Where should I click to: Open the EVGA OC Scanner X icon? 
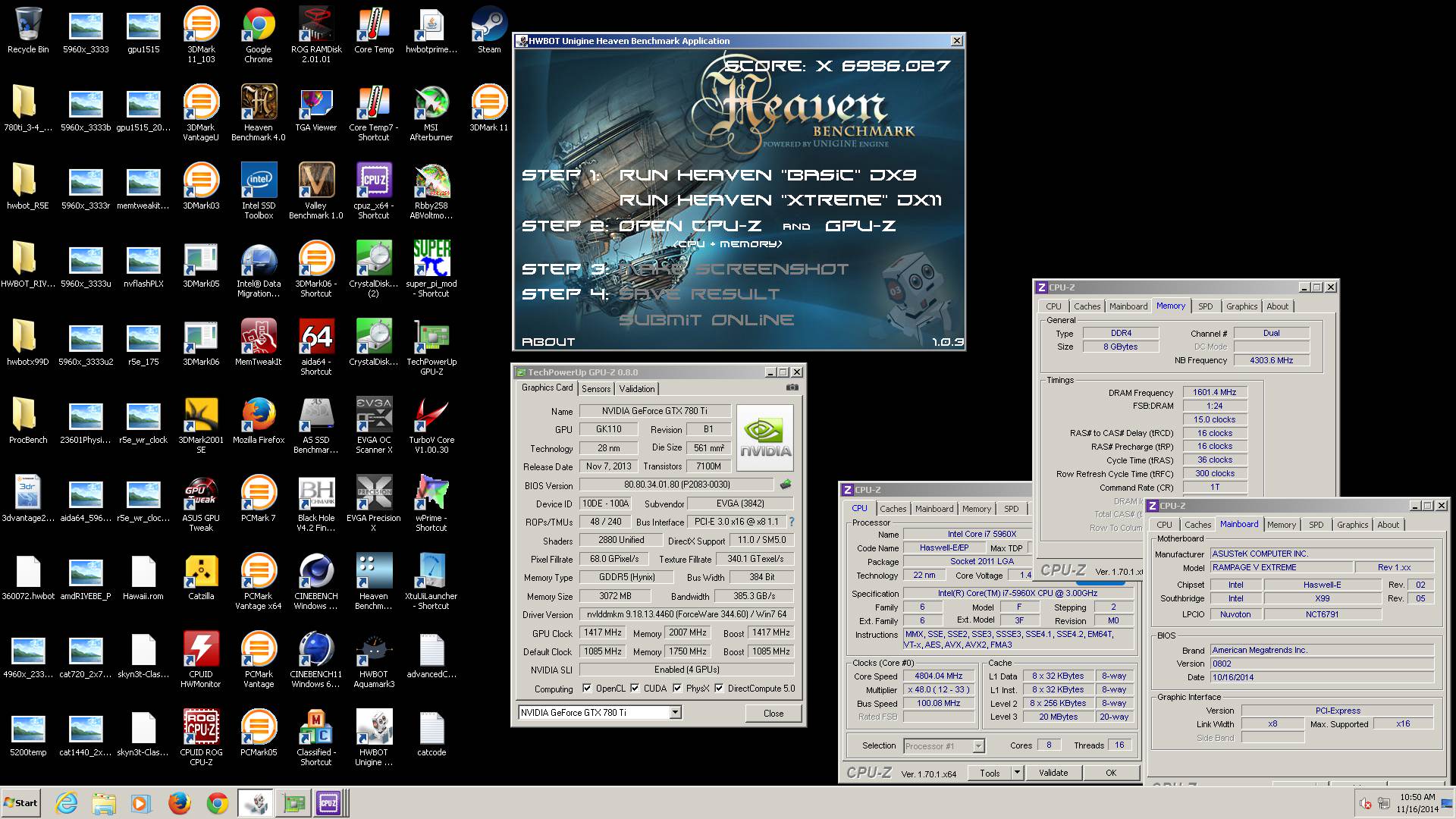click(x=374, y=425)
